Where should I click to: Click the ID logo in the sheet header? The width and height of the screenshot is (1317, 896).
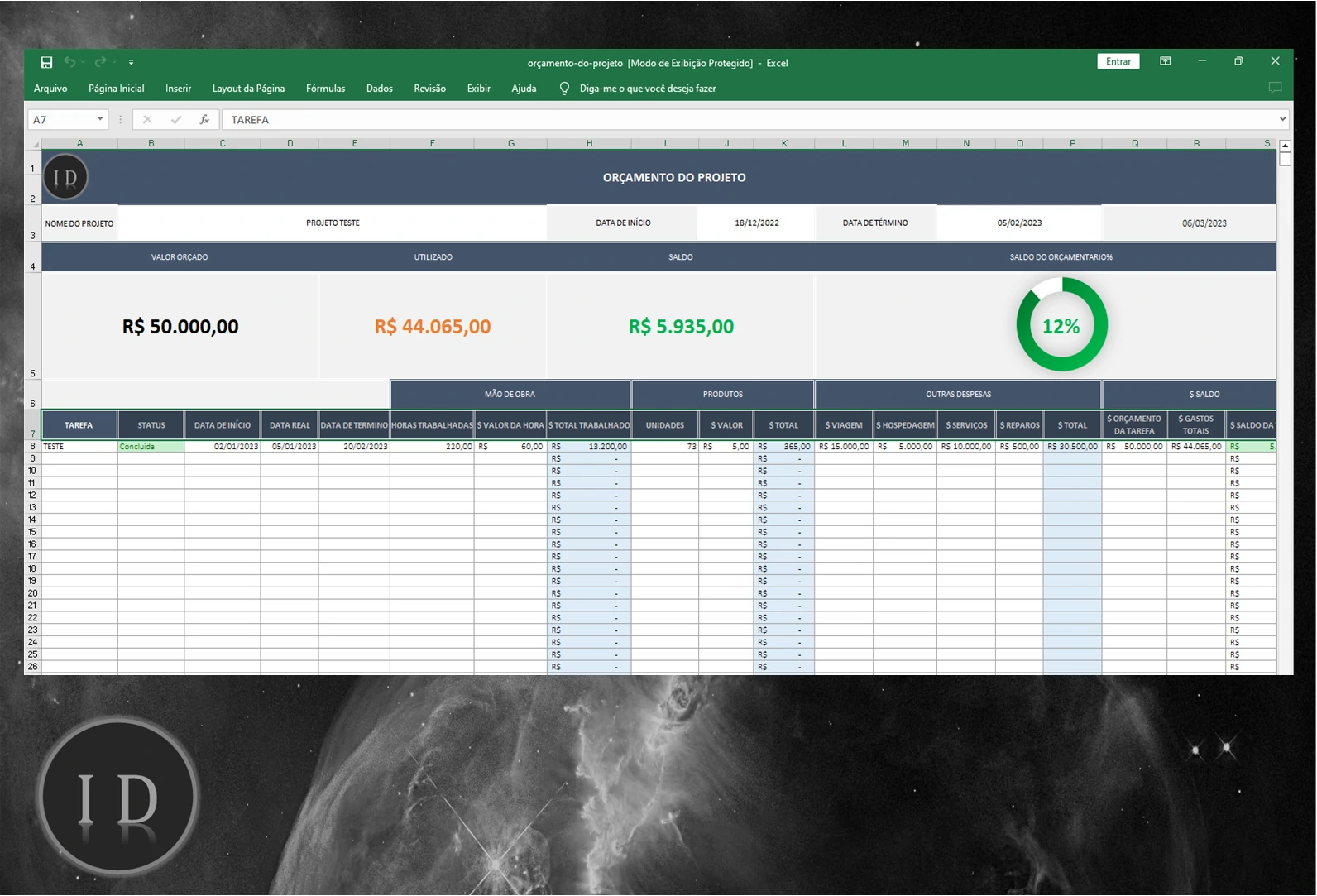pos(65,177)
